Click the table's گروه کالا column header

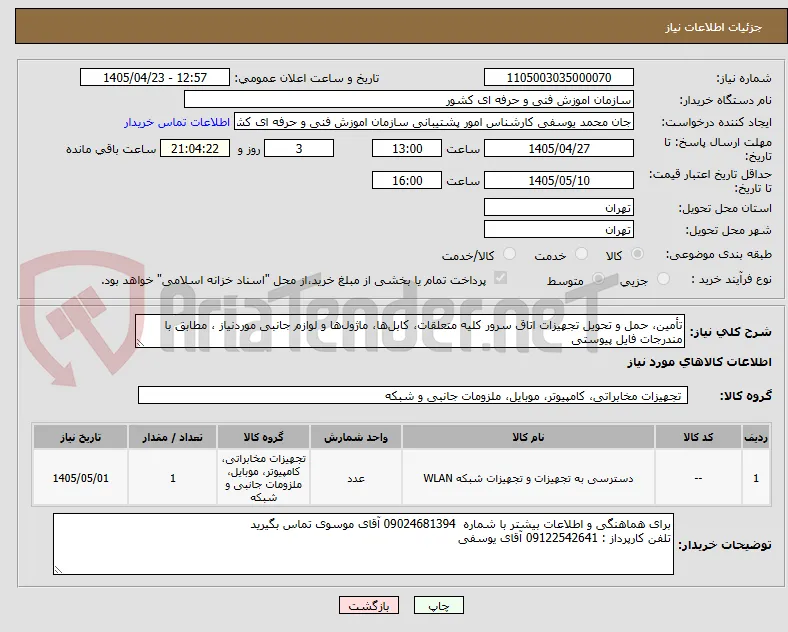click(x=263, y=437)
